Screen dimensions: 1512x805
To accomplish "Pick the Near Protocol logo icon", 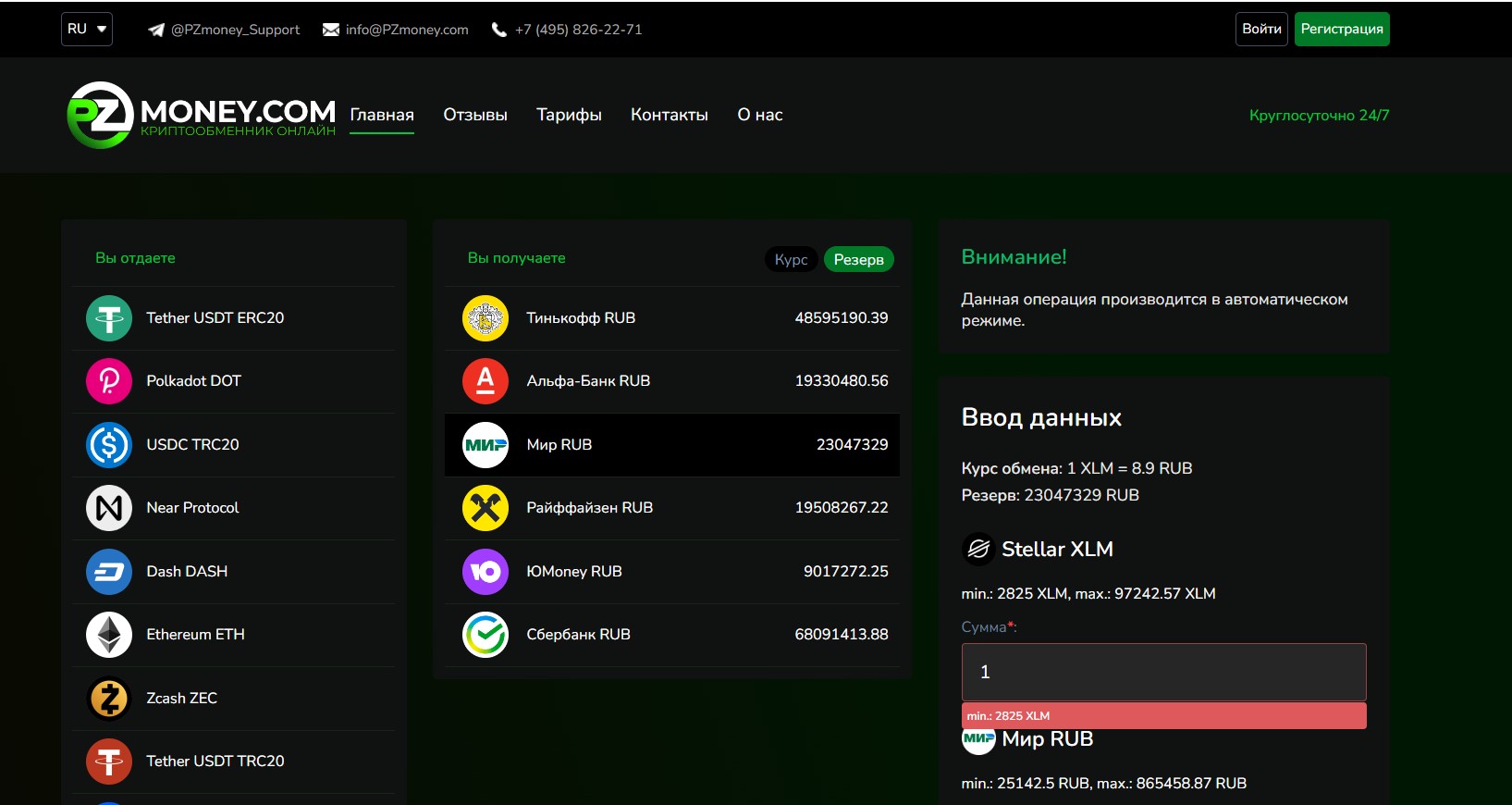I will 109,508.
